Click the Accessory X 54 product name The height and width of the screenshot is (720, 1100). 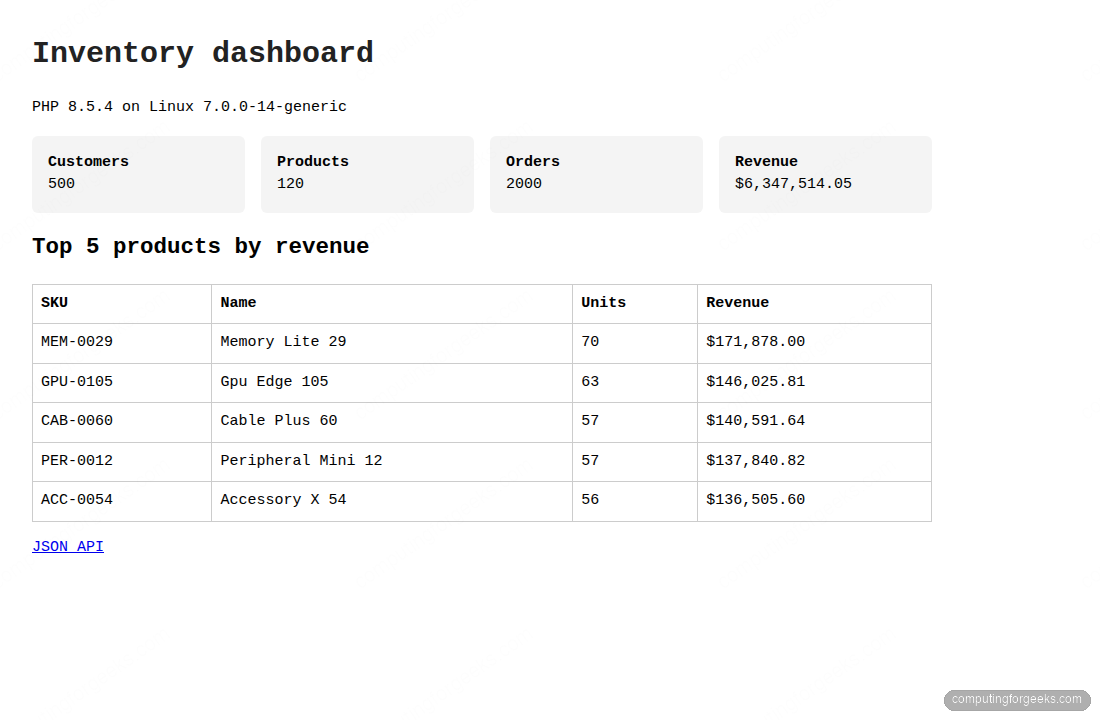tap(283, 499)
